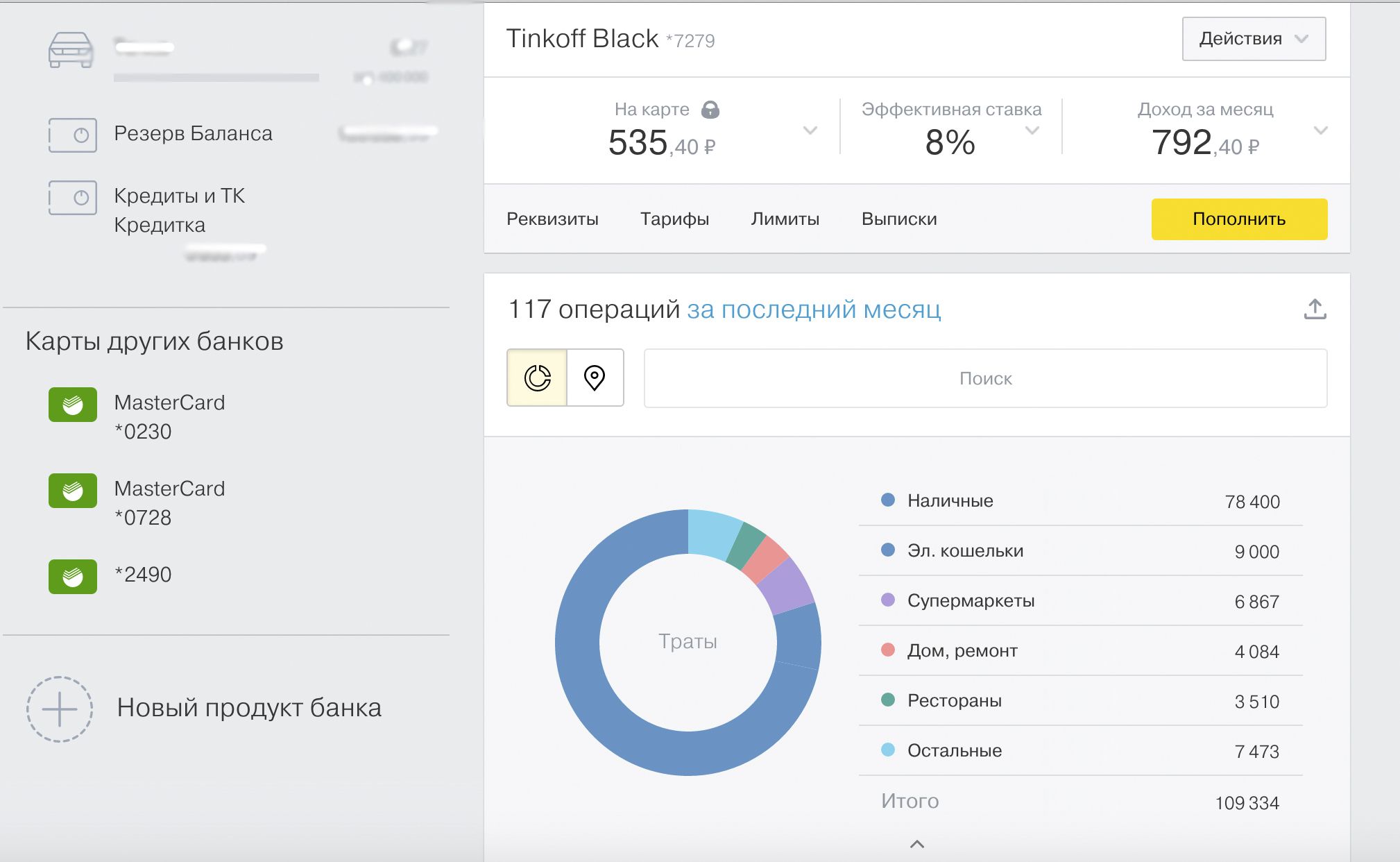Click the Tinkoff Black card title

click(582, 39)
